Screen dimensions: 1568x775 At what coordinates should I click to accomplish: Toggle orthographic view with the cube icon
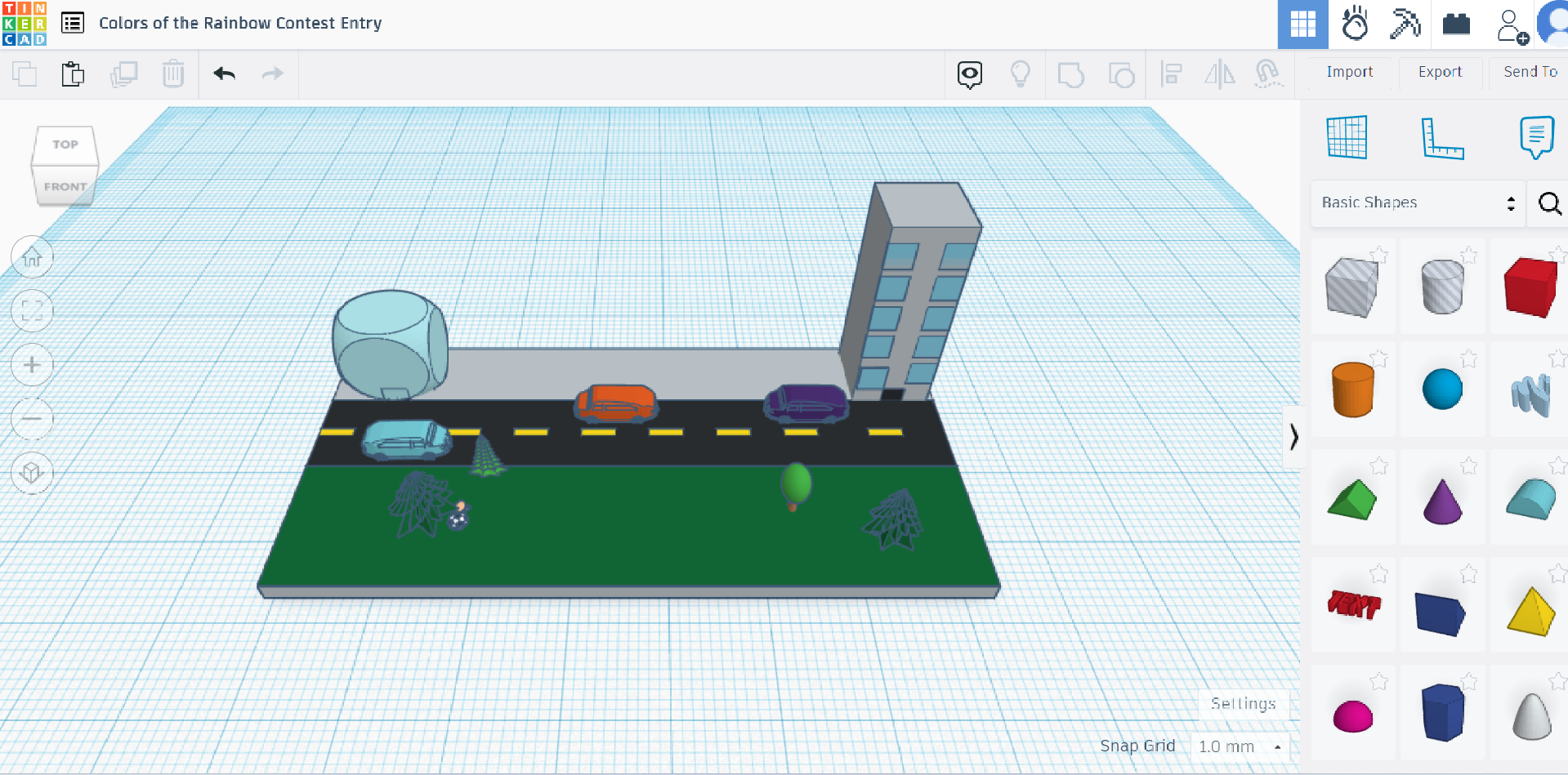point(32,473)
